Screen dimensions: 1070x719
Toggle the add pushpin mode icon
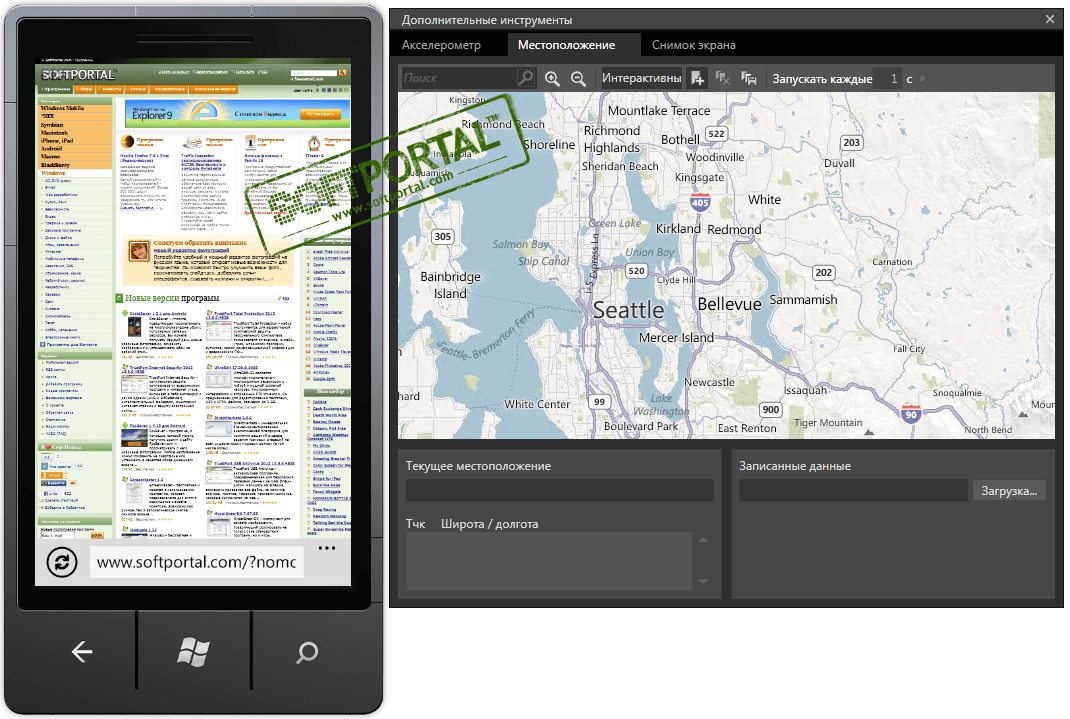697,78
